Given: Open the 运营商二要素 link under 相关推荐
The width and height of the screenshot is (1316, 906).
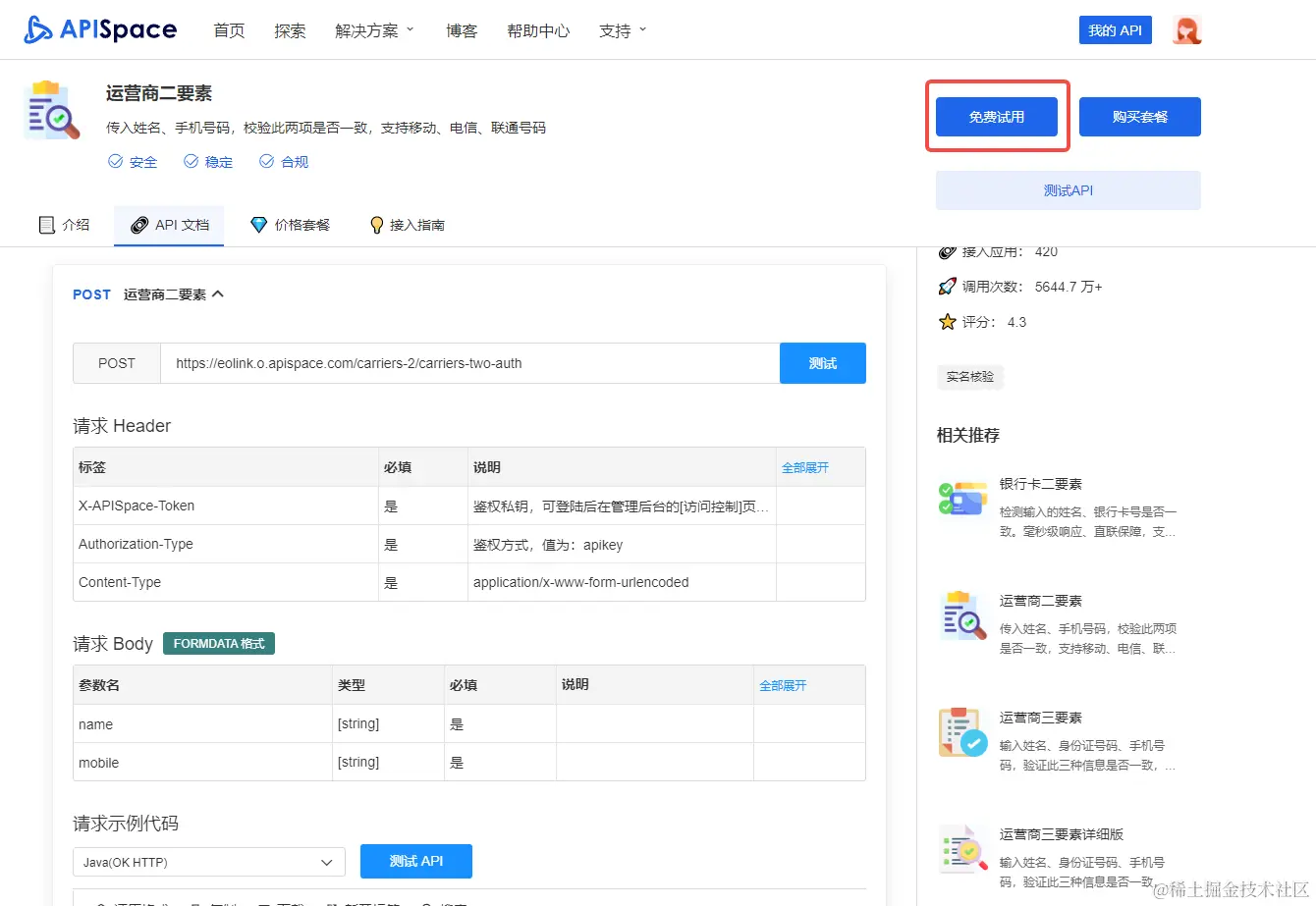Looking at the screenshot, I should [1041, 601].
